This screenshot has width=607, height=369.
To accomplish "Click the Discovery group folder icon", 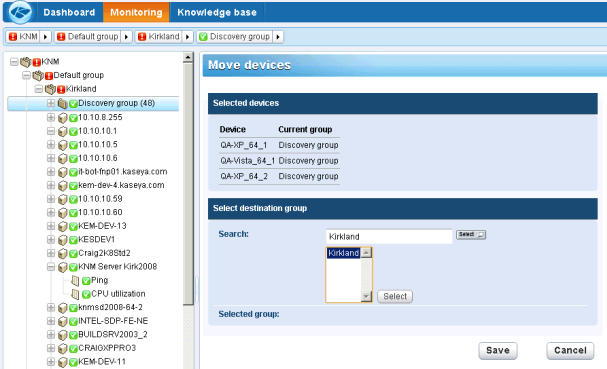I will (x=62, y=103).
